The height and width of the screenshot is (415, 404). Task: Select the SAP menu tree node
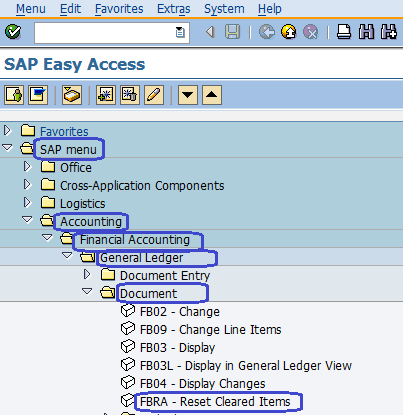(x=68, y=149)
